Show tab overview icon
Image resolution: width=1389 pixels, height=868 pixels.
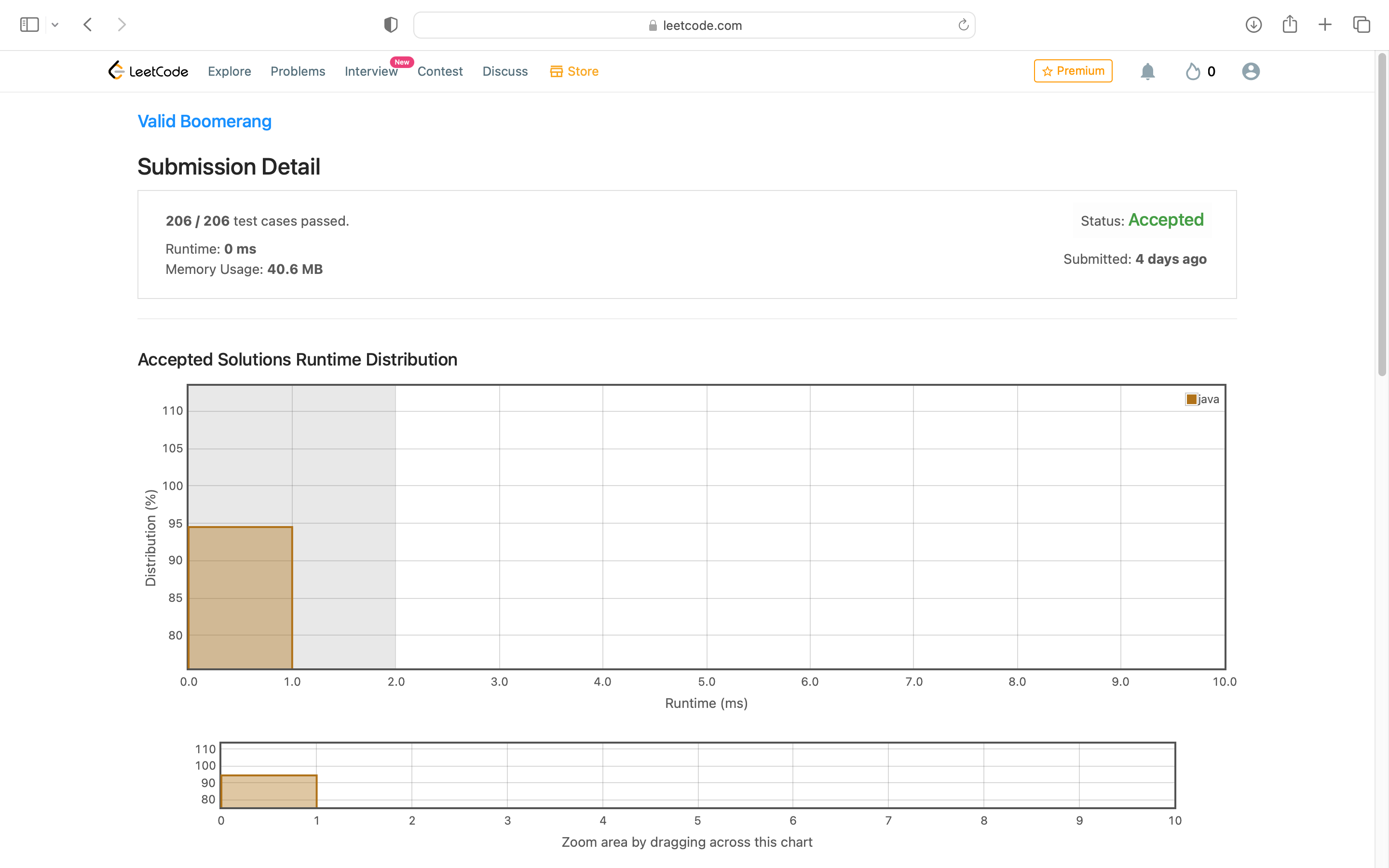point(1362,25)
